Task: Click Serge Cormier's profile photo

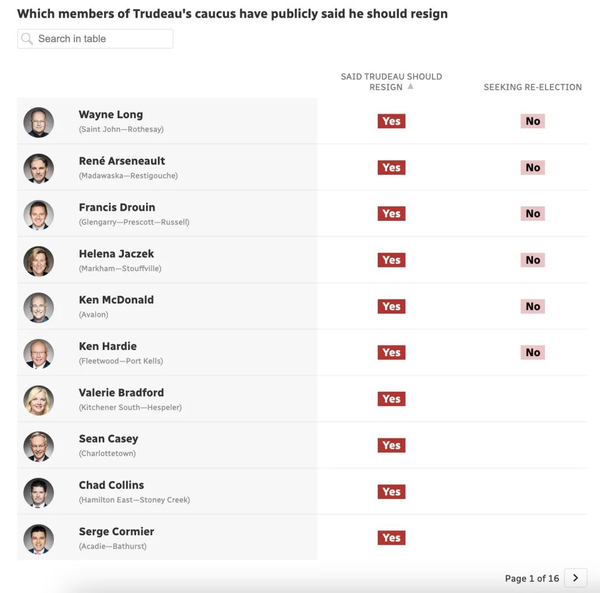Action: click(x=39, y=539)
